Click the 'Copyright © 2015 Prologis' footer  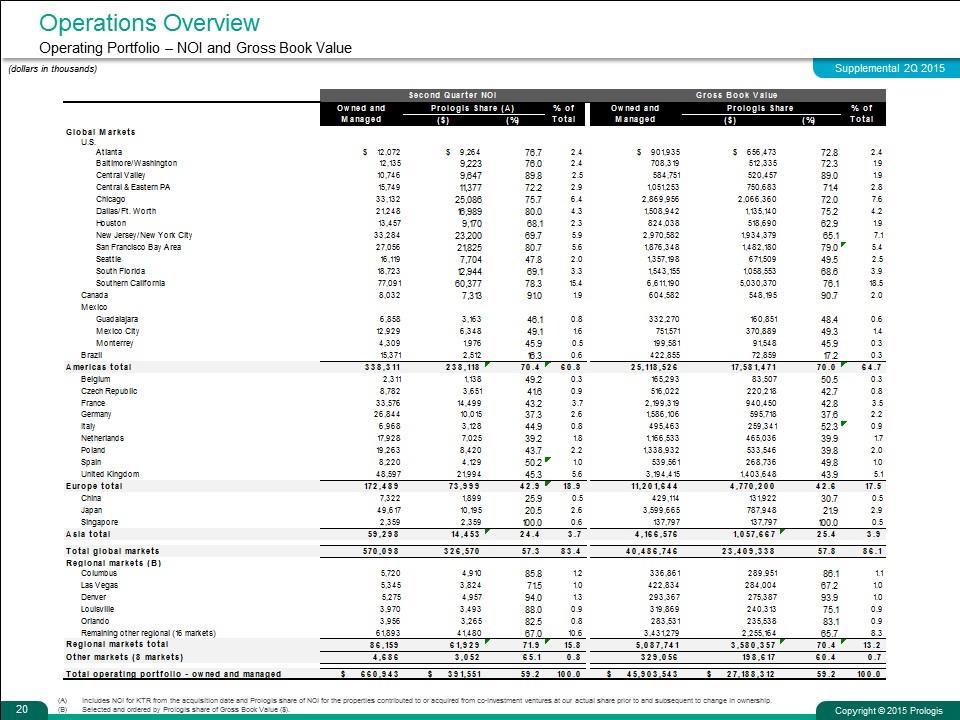click(x=888, y=710)
